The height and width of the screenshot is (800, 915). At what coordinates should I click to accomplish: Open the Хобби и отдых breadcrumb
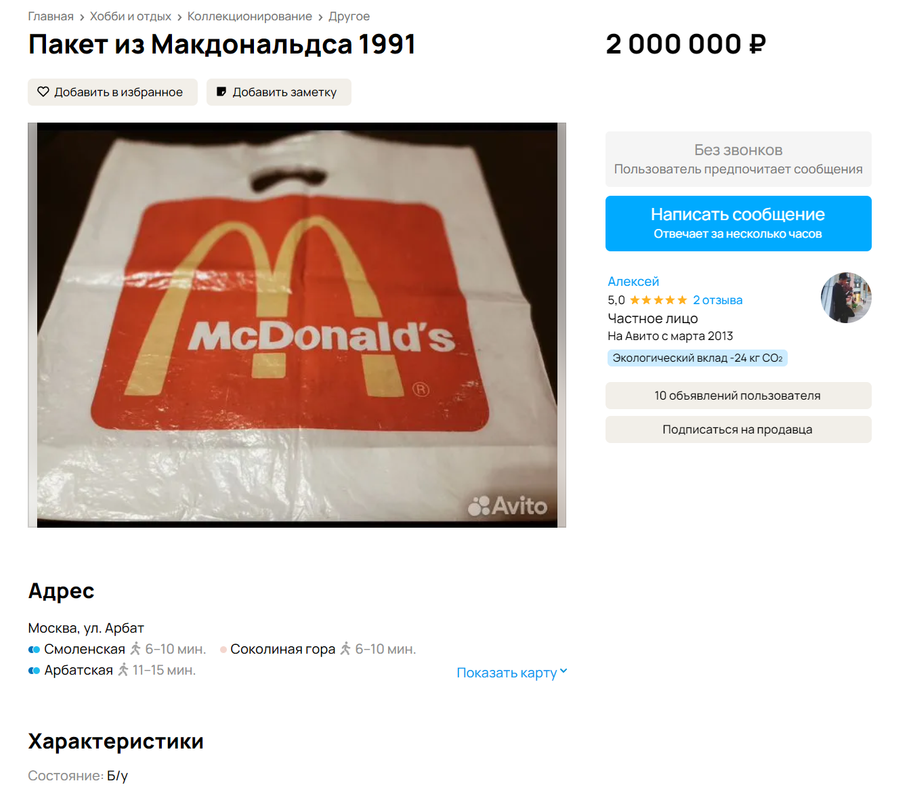[x=130, y=16]
